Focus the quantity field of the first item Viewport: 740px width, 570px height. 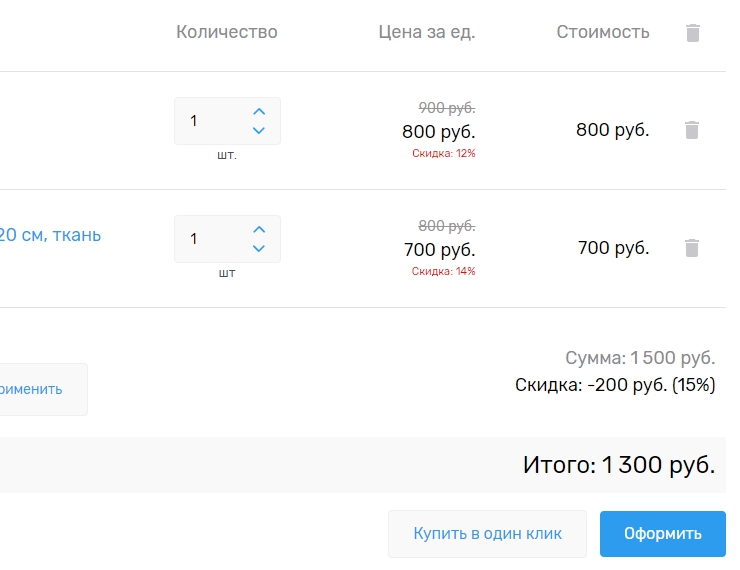pos(208,121)
